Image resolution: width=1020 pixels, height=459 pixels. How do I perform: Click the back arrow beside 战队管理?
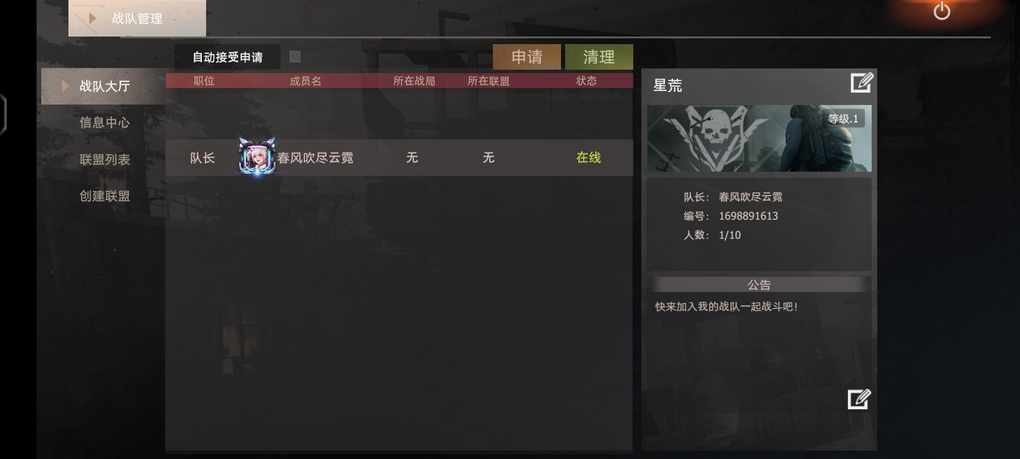pyautogui.click(x=92, y=18)
